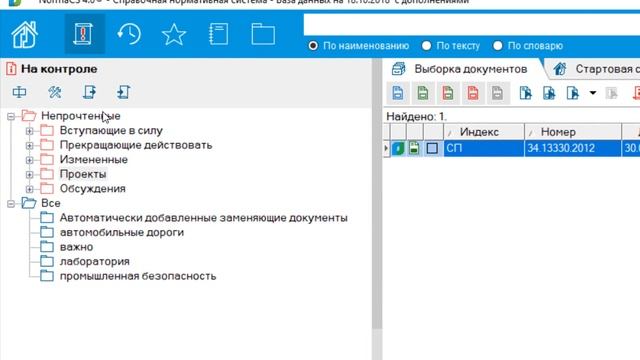Click the tools settings icon in На контроле panel
Screen dimensions: 640x360
pyautogui.click(x=55, y=92)
